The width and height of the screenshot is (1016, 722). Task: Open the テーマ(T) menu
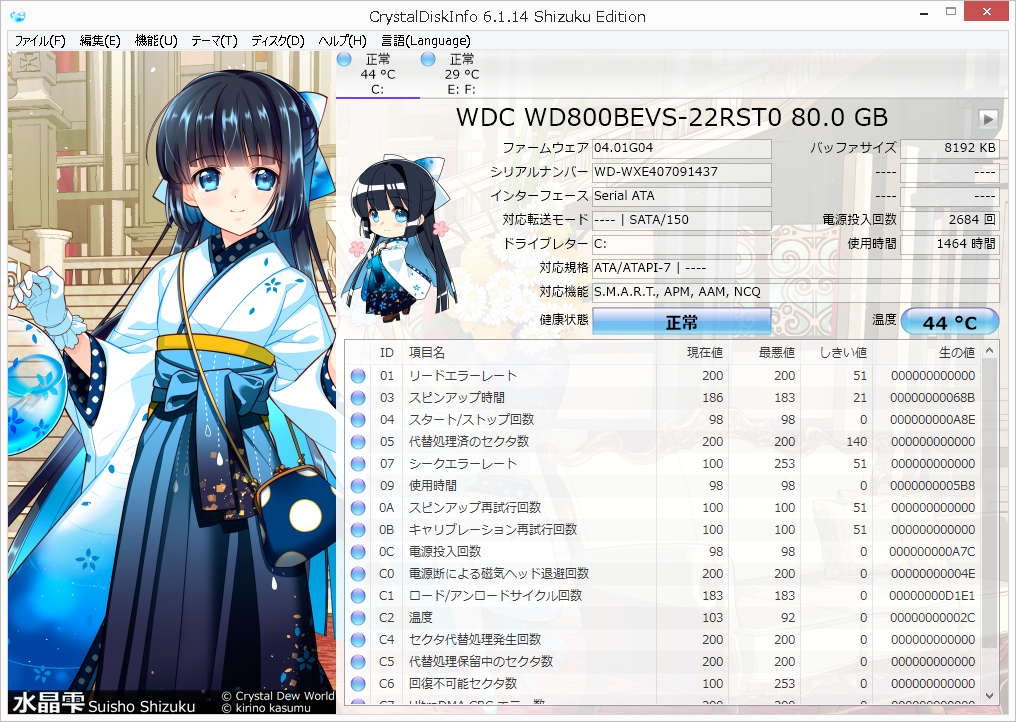214,41
